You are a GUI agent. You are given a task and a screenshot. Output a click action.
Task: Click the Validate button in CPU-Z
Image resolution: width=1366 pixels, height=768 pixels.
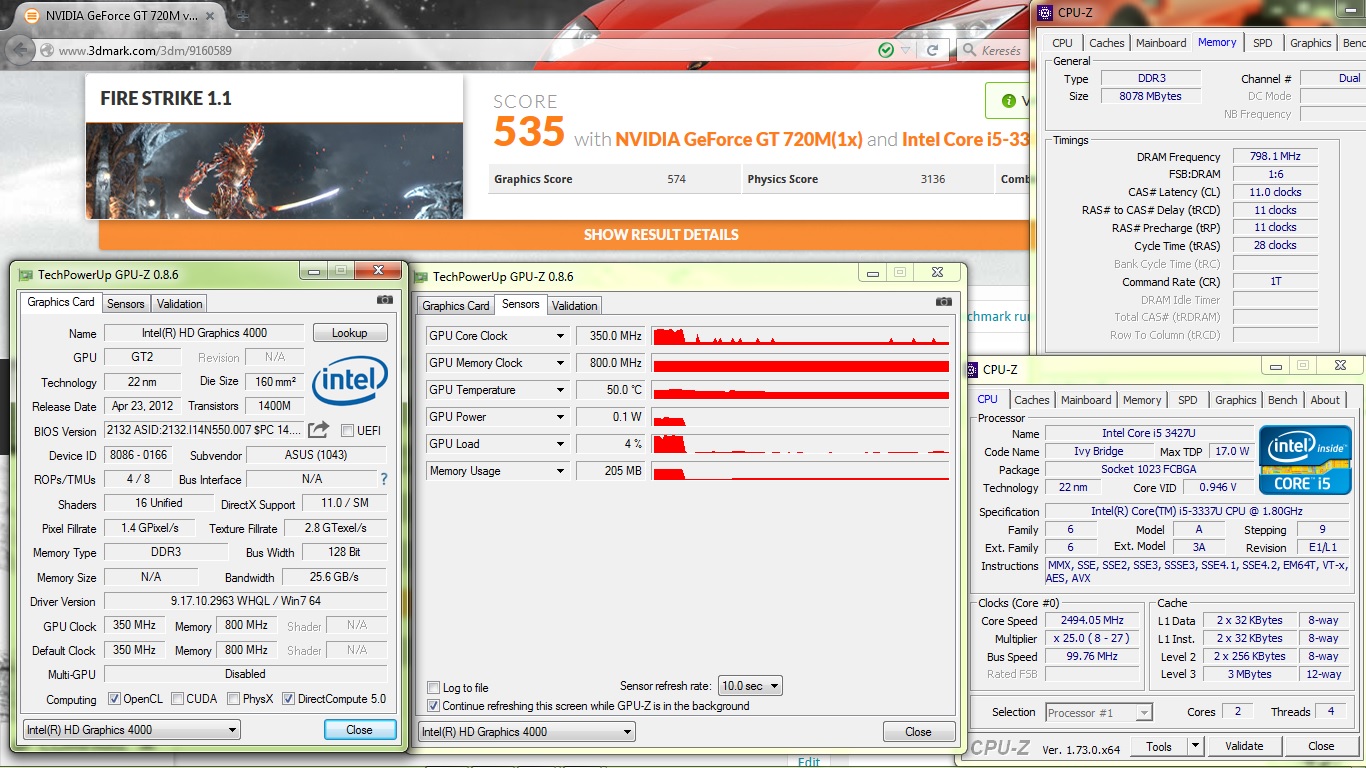tap(1243, 746)
